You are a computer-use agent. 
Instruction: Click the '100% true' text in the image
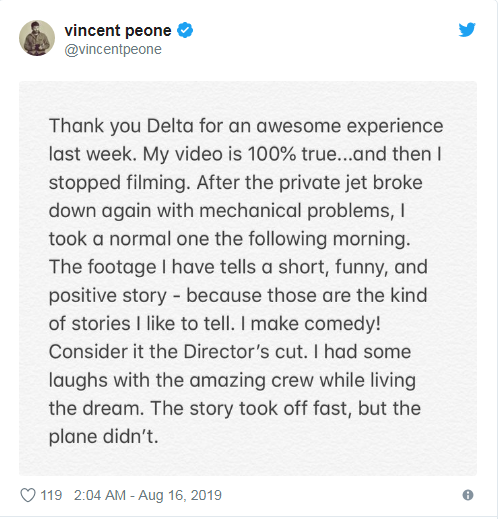point(292,154)
